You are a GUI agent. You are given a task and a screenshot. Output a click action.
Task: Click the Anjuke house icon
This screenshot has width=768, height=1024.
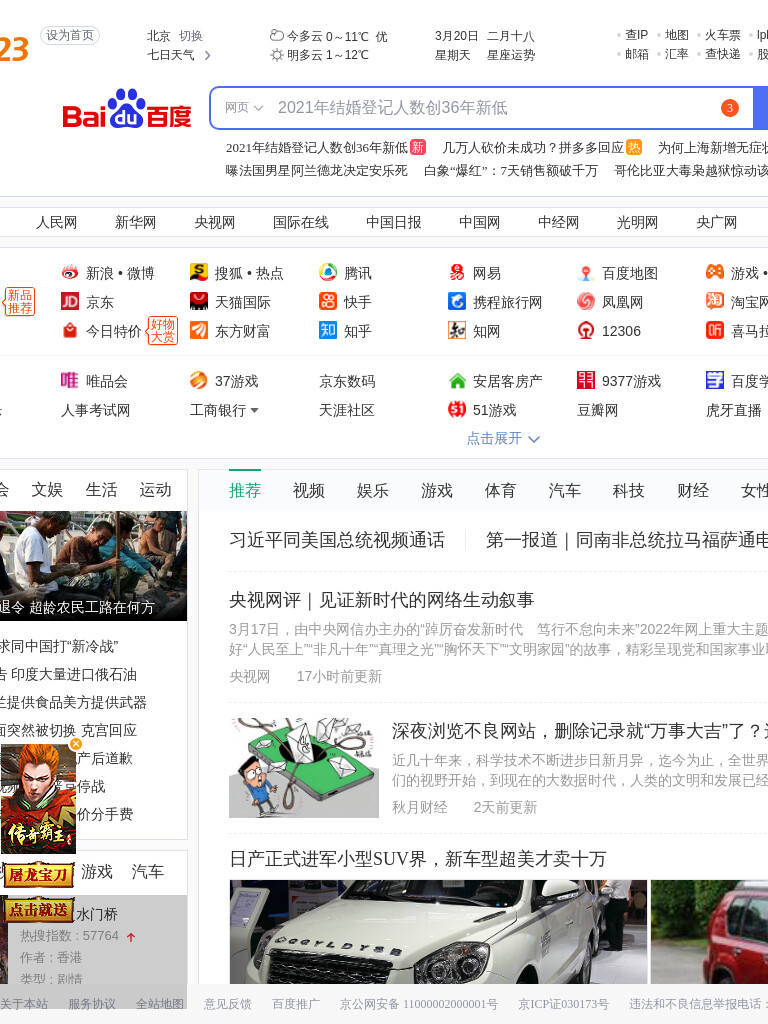457,380
